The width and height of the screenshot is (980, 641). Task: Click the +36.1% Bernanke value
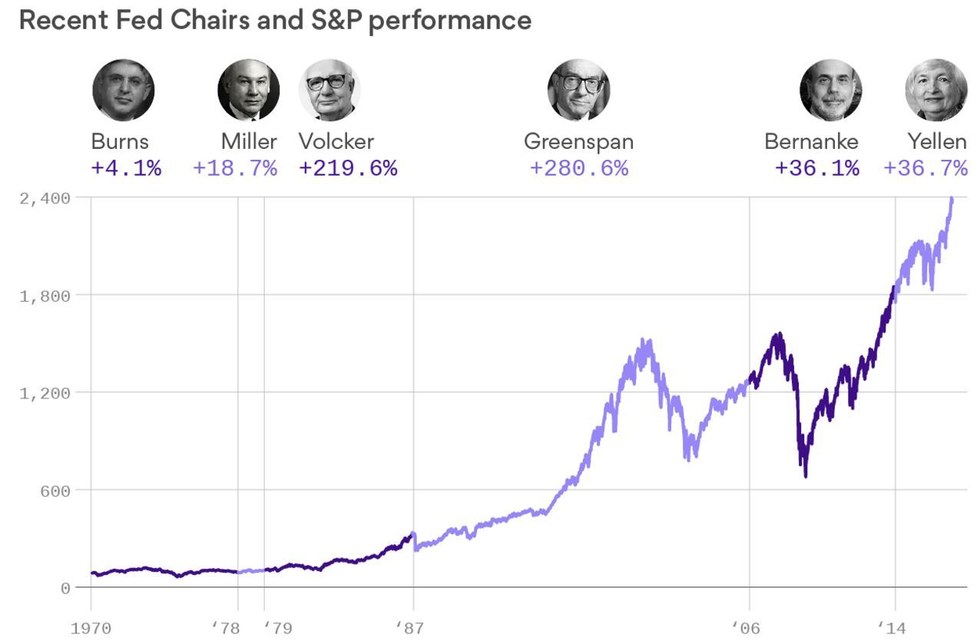(816, 168)
